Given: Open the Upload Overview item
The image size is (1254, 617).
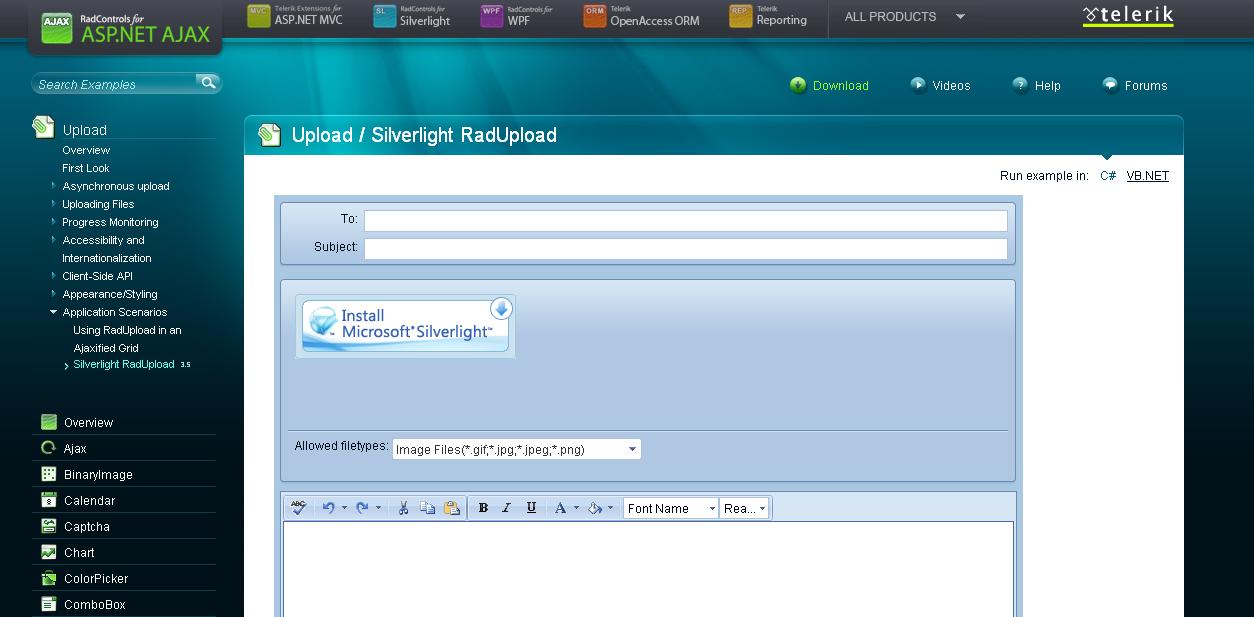Looking at the screenshot, I should click(x=86, y=150).
